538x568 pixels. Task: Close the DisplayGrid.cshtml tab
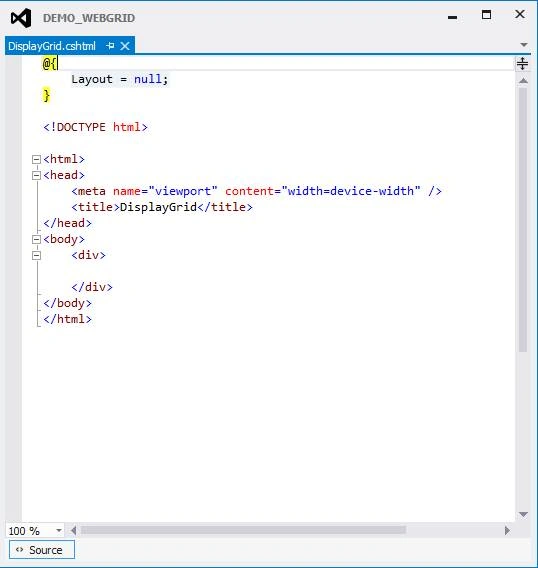[125, 46]
